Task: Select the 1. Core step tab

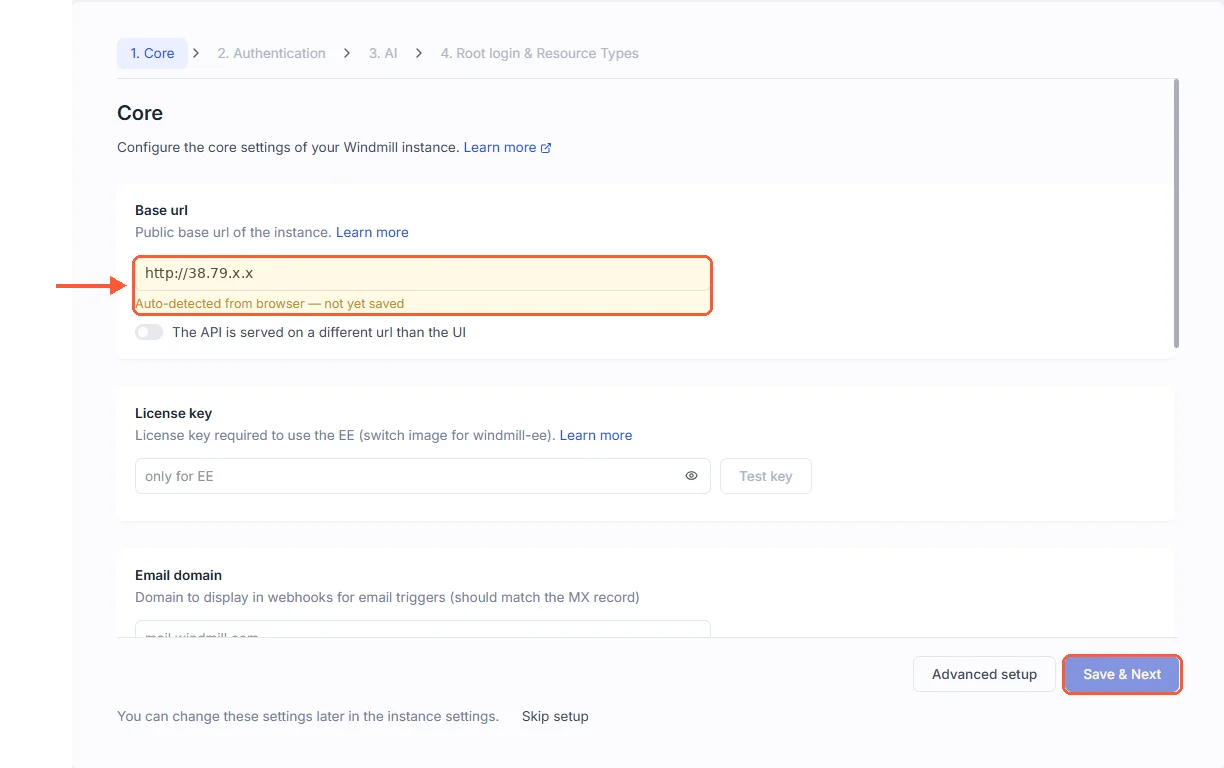Action: [x=152, y=53]
